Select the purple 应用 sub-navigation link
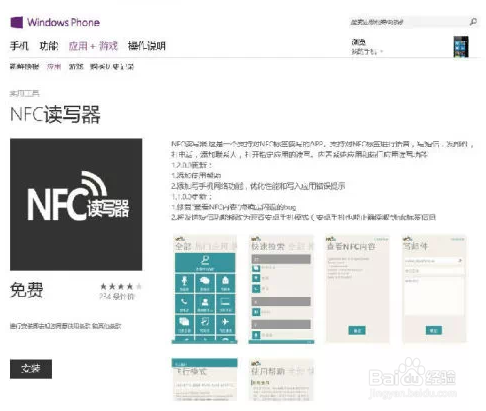Screen dimensions: 486x411 pos(54,67)
